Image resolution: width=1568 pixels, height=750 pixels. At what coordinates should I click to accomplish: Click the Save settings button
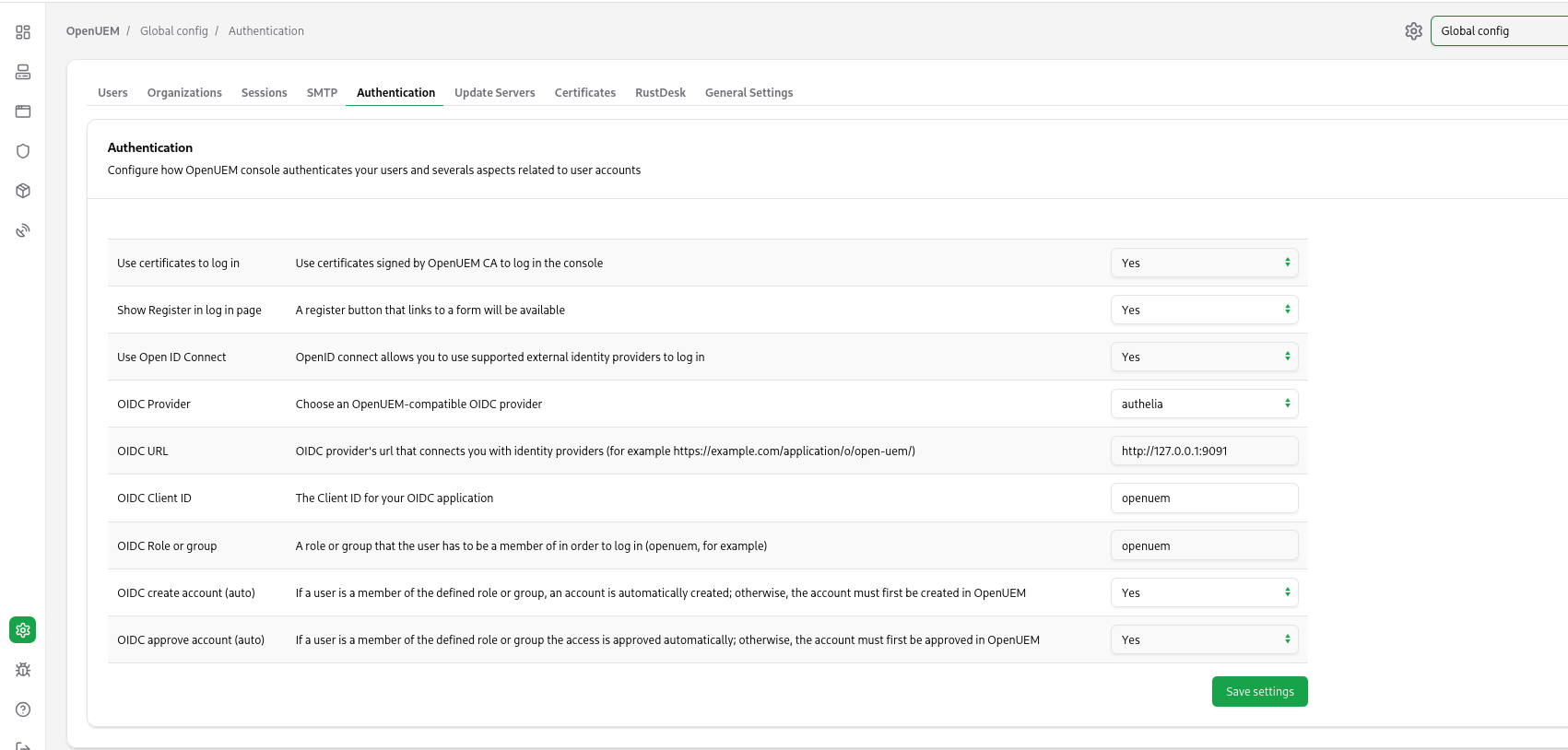[1259, 692]
